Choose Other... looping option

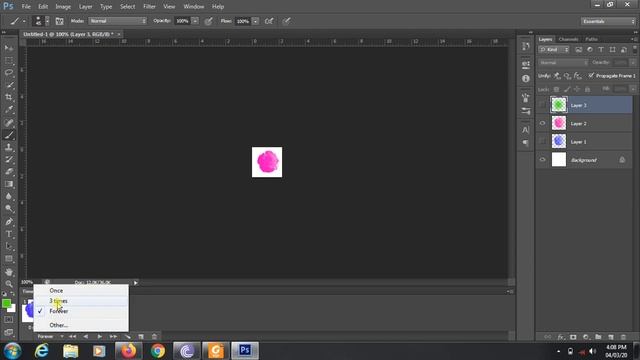tap(81, 325)
